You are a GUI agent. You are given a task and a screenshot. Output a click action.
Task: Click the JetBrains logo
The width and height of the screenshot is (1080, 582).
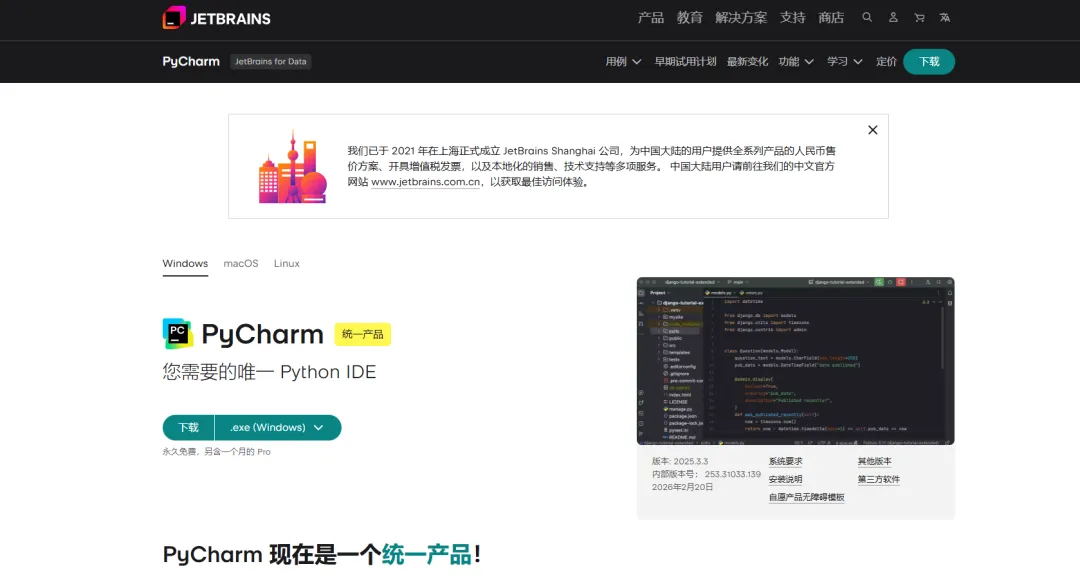point(216,18)
